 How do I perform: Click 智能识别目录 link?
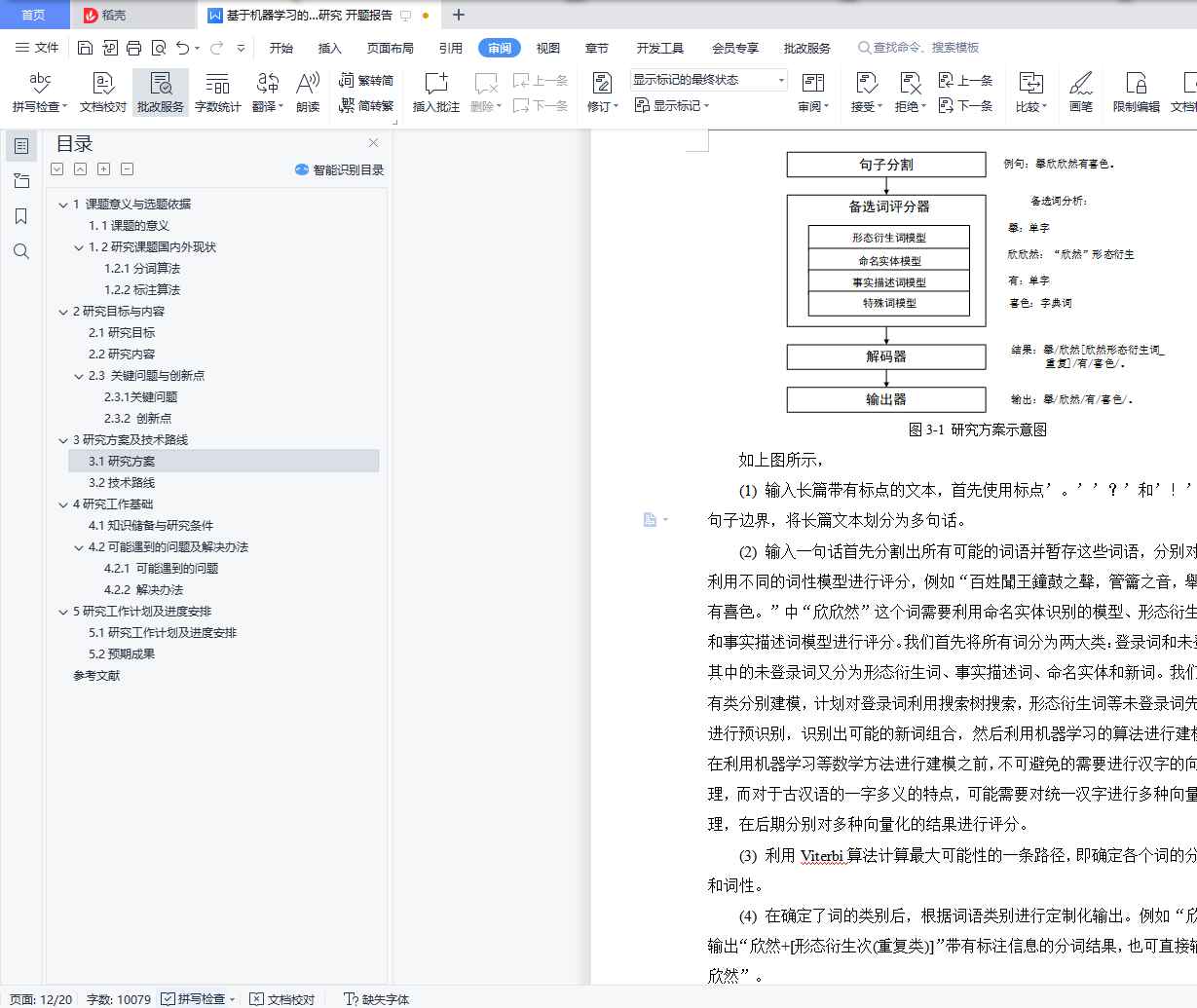coord(340,169)
